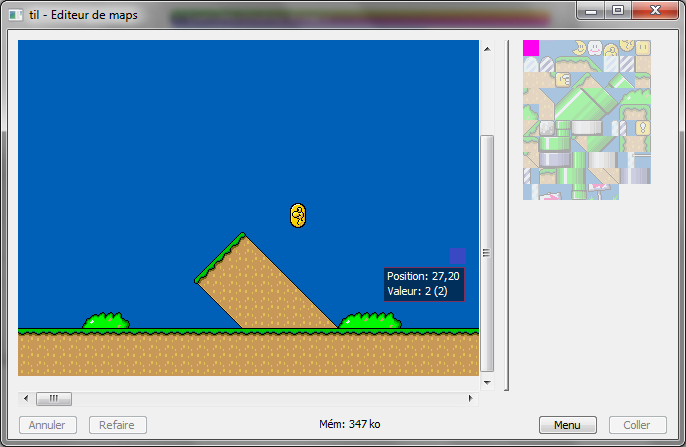Click the right green bush on map

coord(370,321)
